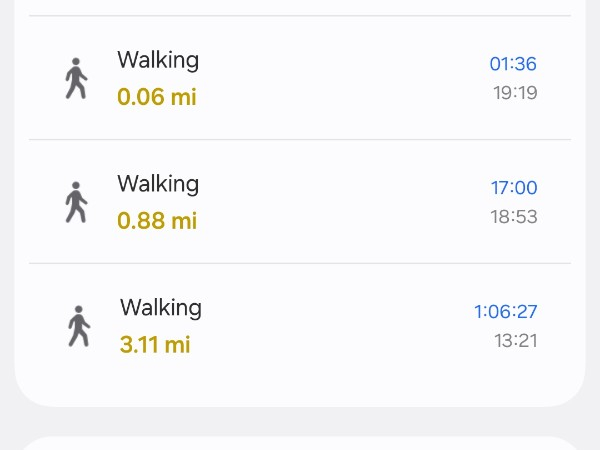
Task: Click the 0.06 mi distance value
Action: (157, 97)
